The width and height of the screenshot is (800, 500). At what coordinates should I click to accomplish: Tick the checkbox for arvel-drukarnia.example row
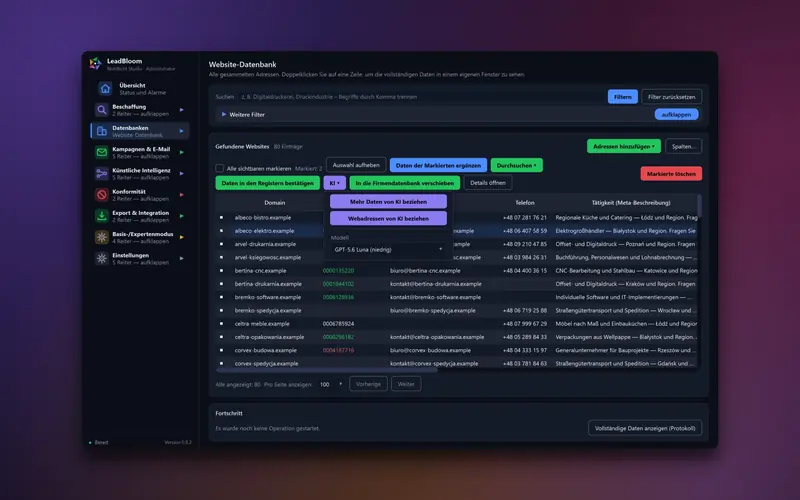pyautogui.click(x=221, y=244)
